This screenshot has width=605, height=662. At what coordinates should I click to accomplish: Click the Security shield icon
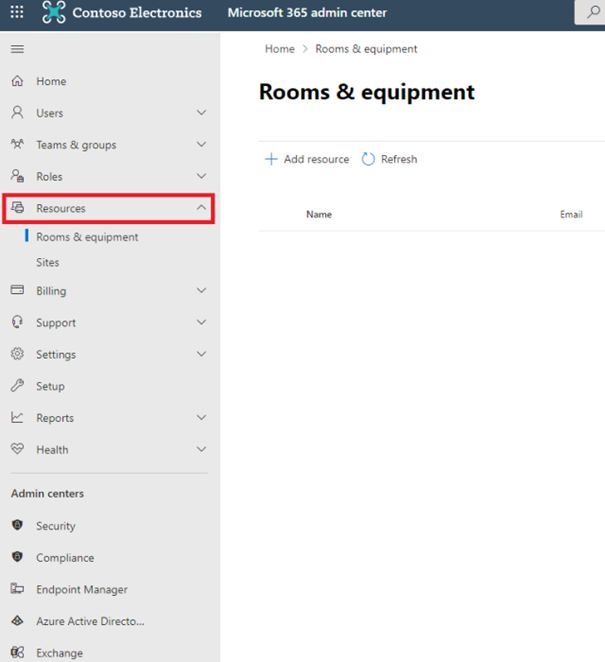tap(17, 525)
